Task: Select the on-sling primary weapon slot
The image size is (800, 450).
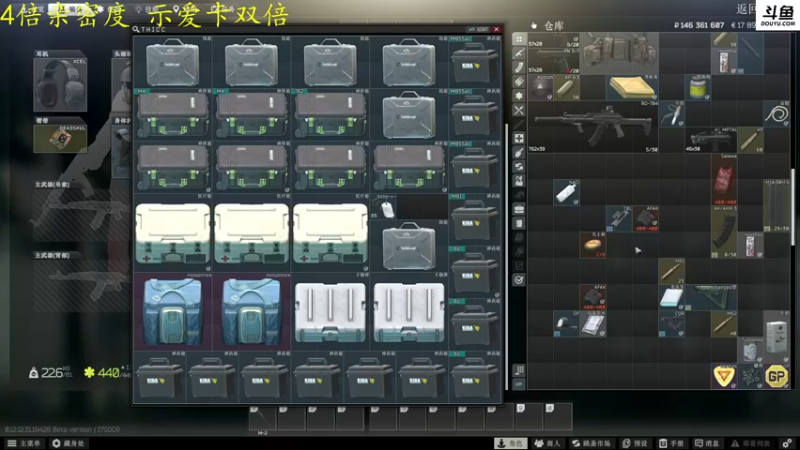Action: 82,213
